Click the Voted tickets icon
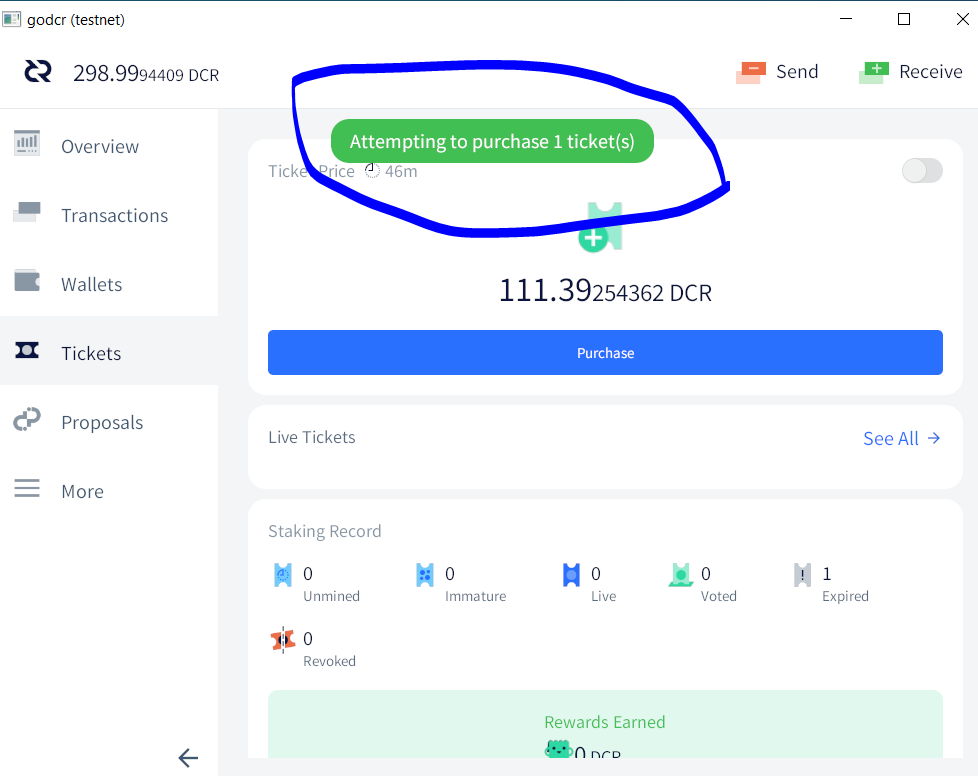This screenshot has height=776, width=978. [x=681, y=575]
